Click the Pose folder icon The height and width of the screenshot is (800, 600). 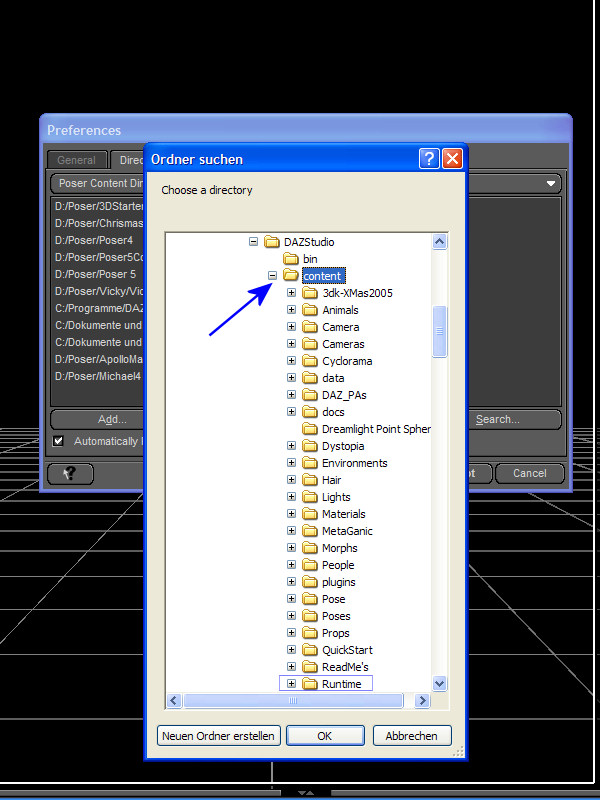pyautogui.click(x=310, y=599)
